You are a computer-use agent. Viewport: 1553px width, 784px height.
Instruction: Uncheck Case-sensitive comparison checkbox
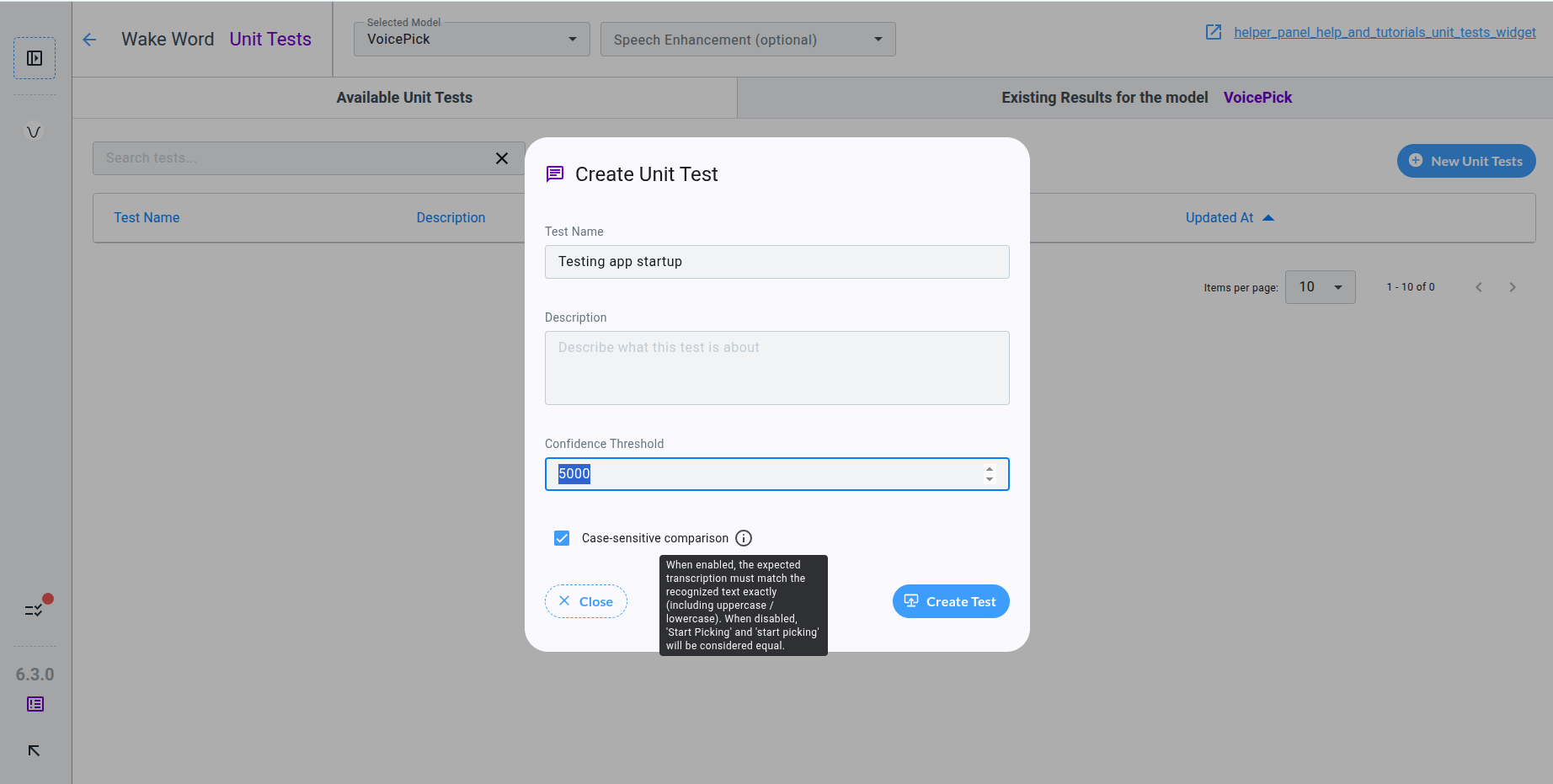562,538
